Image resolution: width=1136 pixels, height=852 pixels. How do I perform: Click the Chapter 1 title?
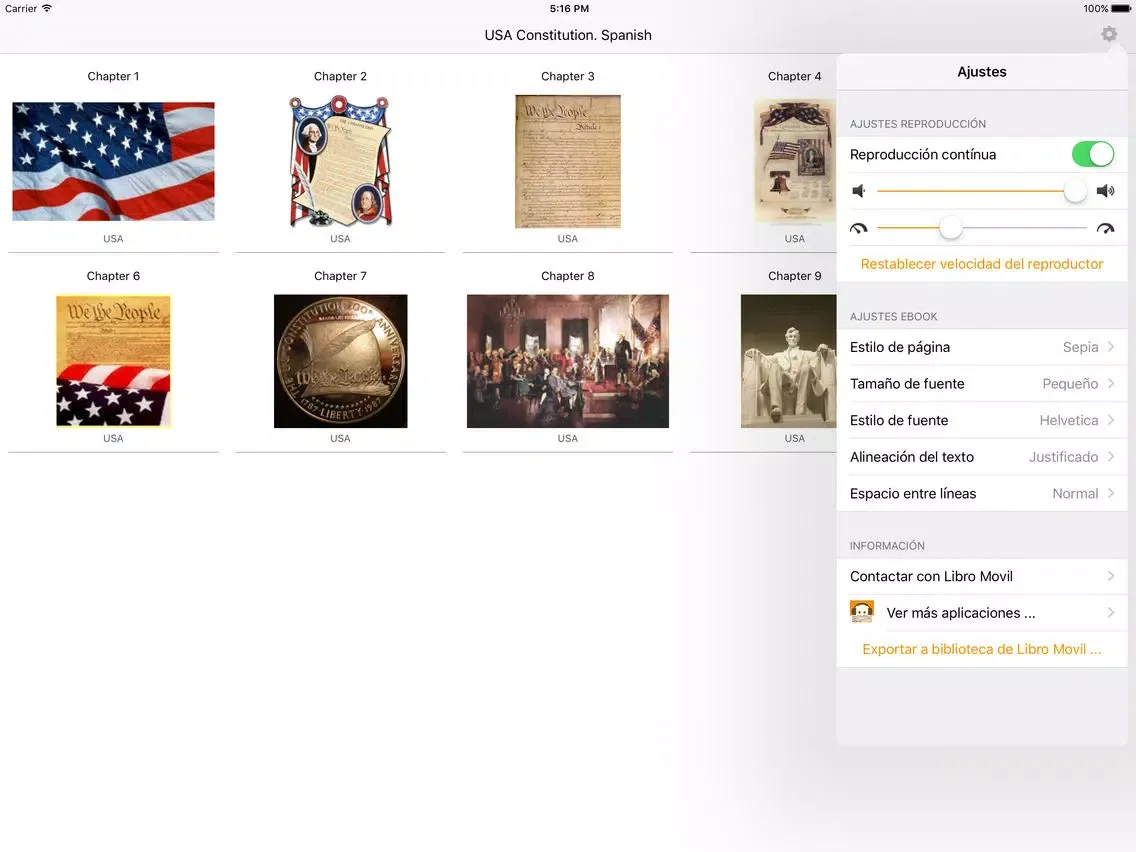point(113,76)
